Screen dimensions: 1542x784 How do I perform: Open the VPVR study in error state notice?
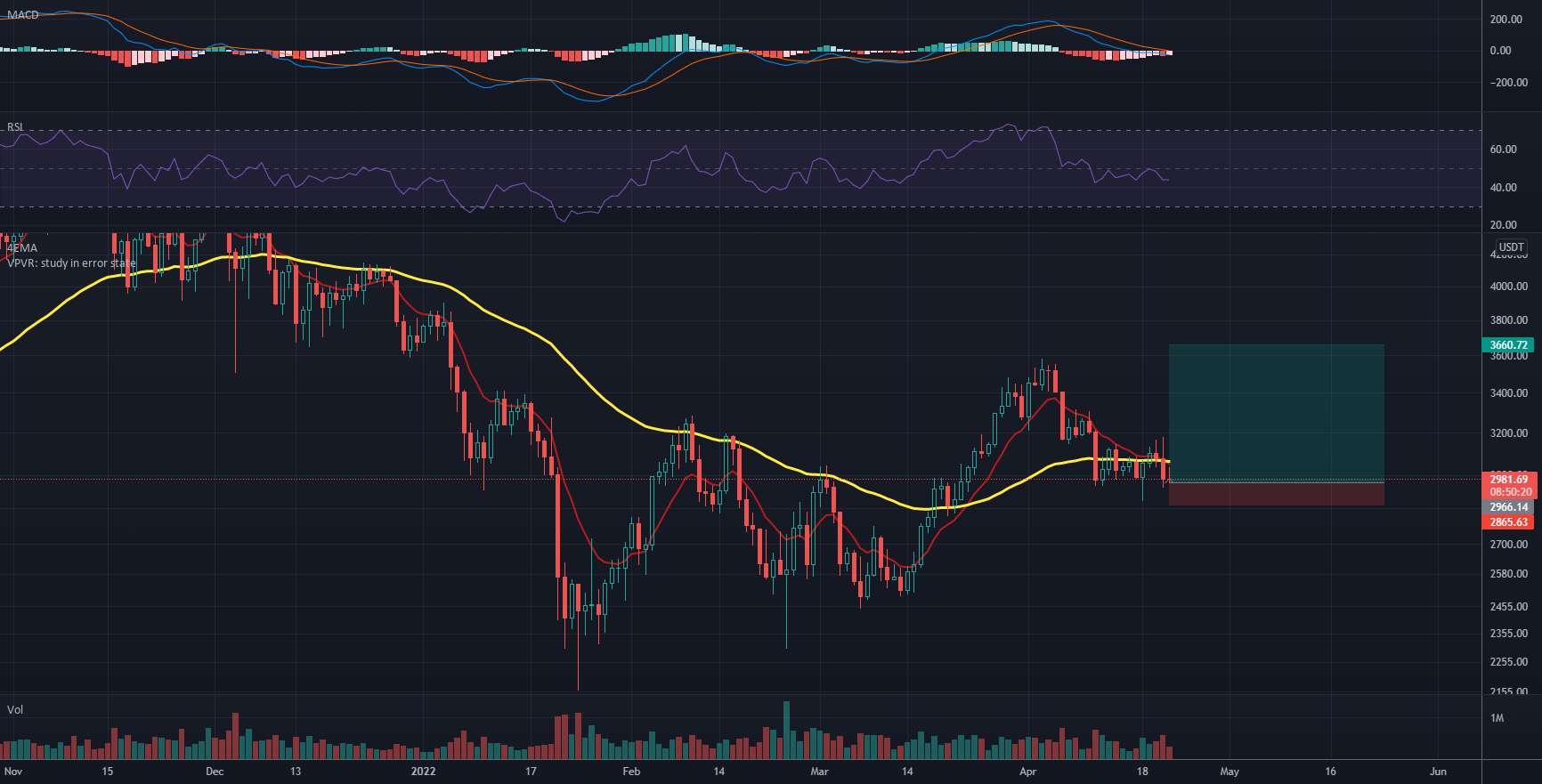tap(71, 263)
